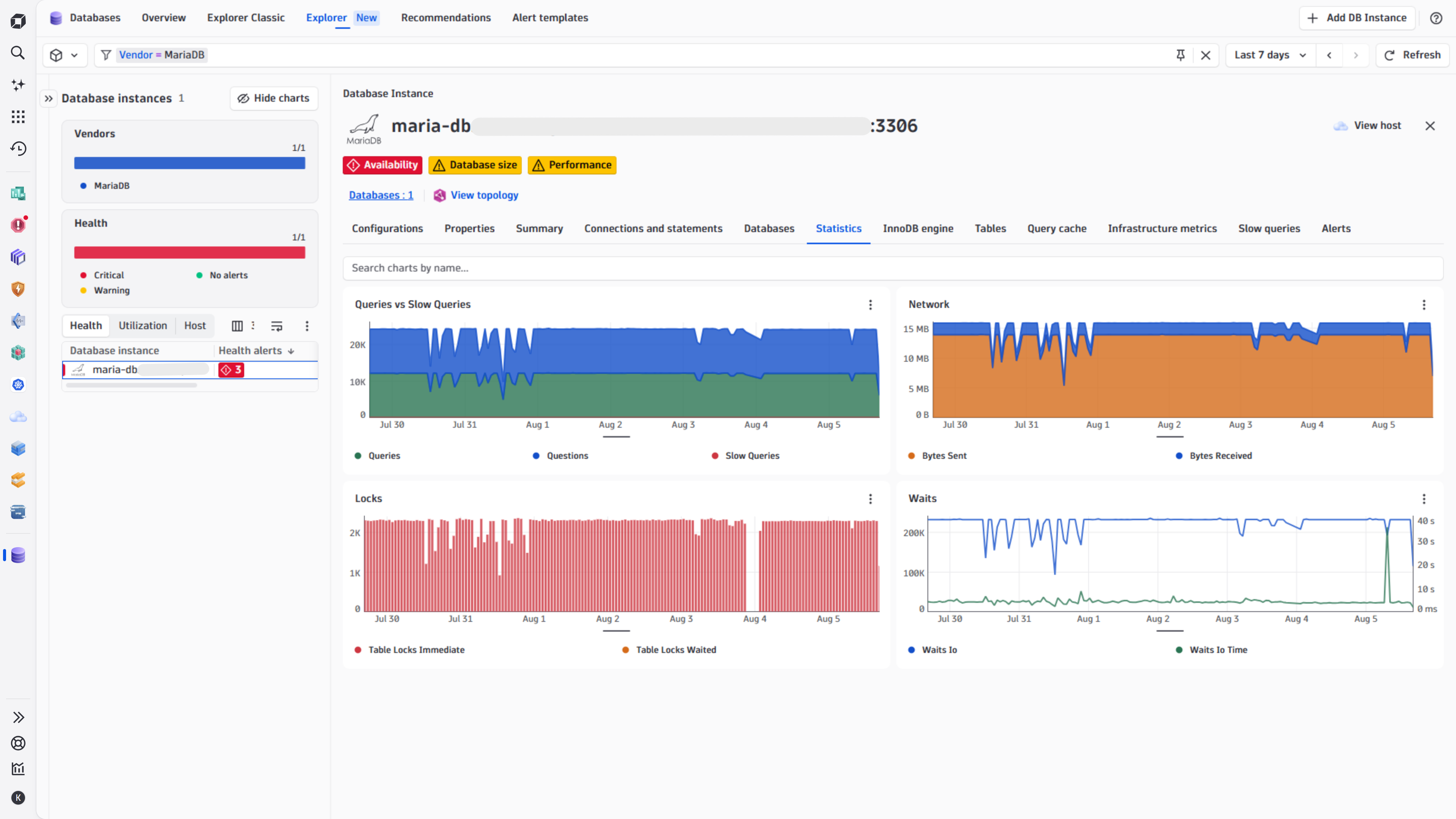
Task: Toggle Table Locks Immediate legend item
Action: tap(410, 650)
